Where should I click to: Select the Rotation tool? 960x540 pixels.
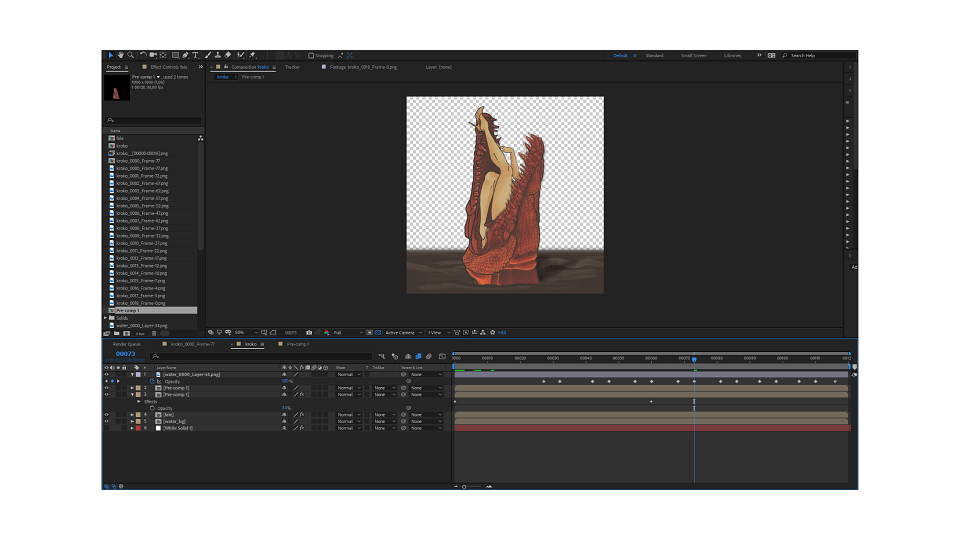(x=143, y=55)
